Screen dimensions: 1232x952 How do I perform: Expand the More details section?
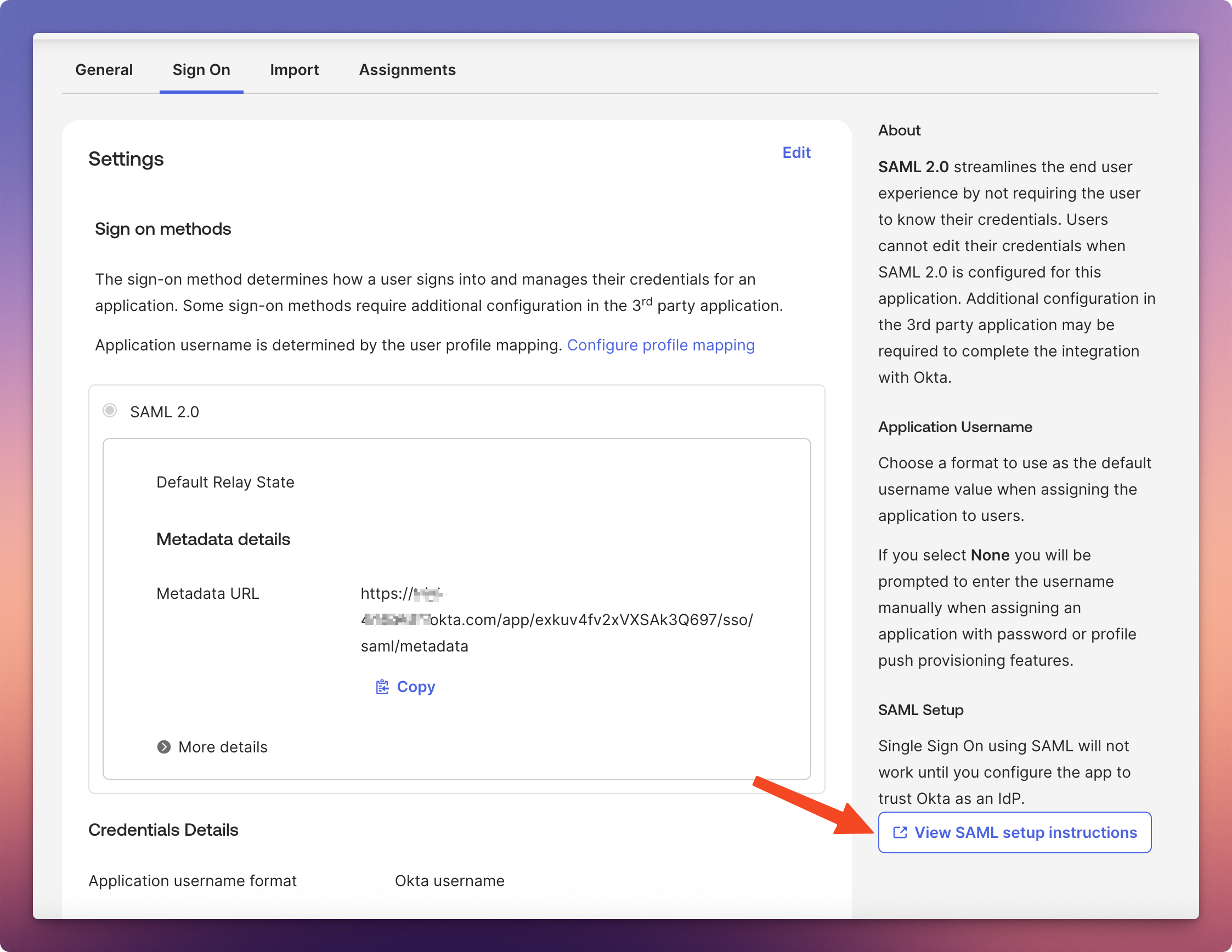pos(222,747)
